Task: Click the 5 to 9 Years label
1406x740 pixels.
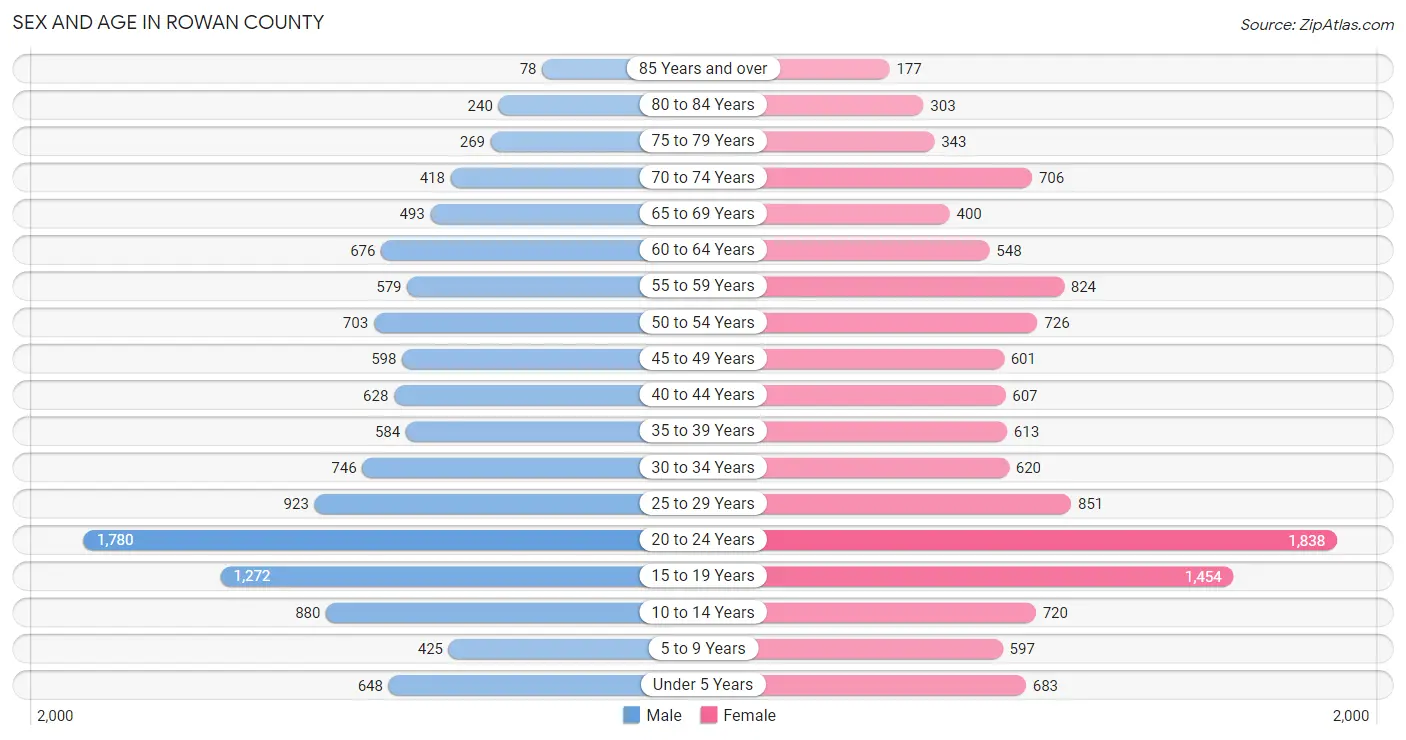Action: (x=703, y=648)
